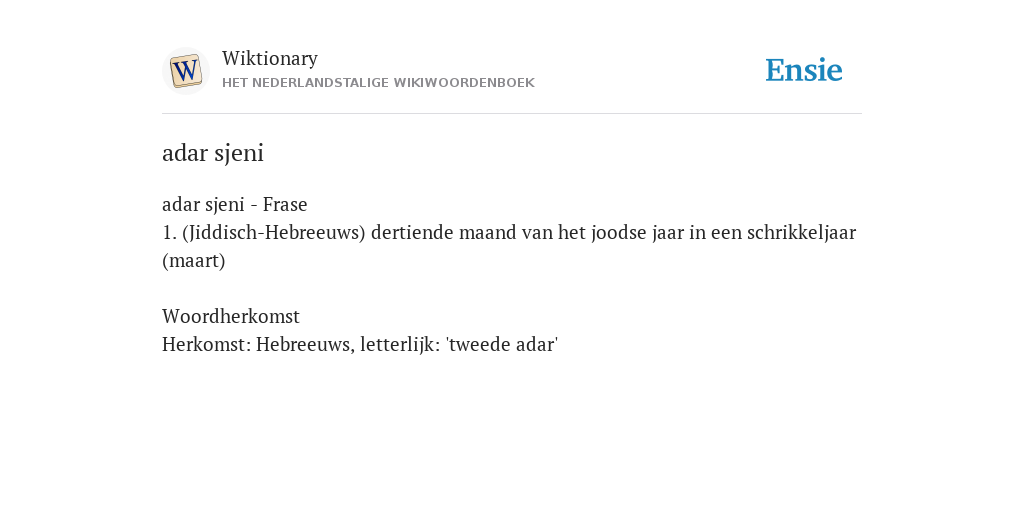Click the word Hebreeuws in the Herkomst line
The width and height of the screenshot is (1024, 512).
tap(305, 344)
